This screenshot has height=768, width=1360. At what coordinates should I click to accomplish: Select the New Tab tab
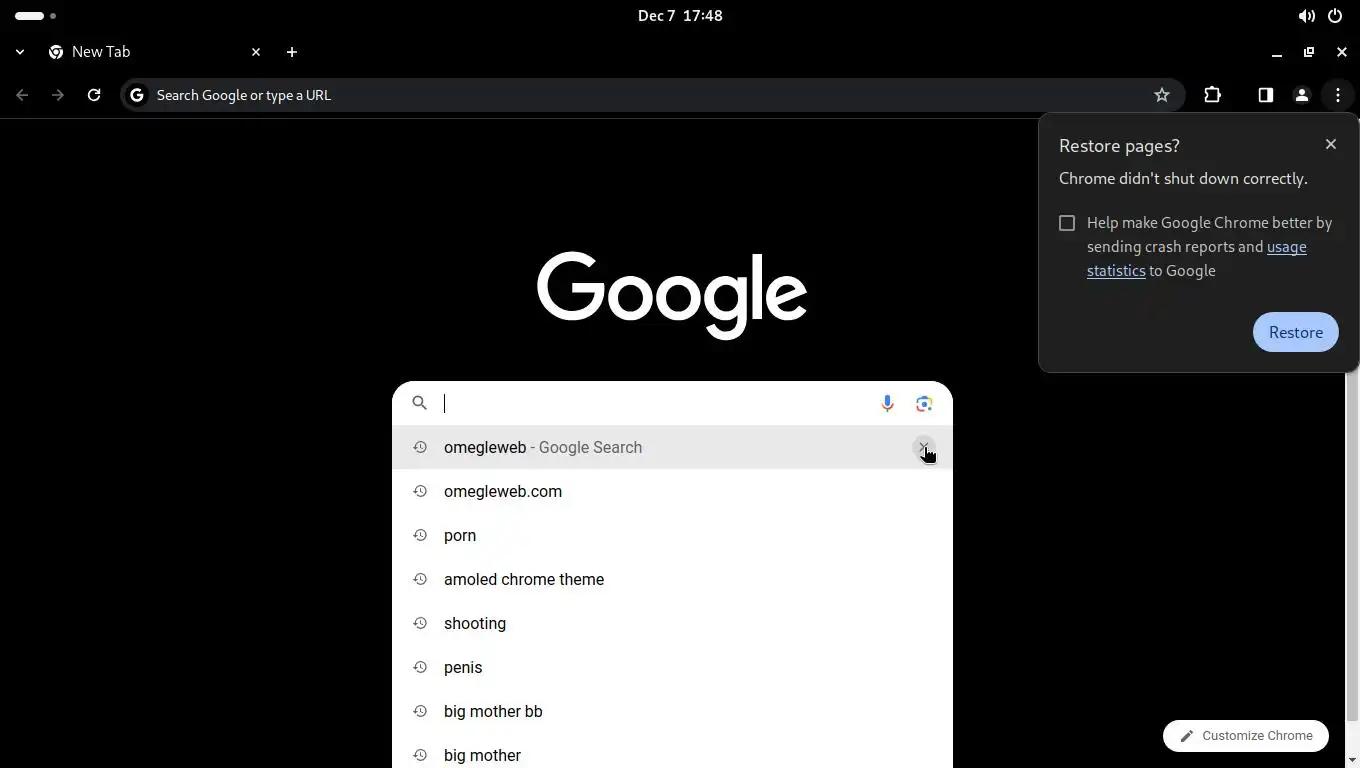tap(155, 52)
